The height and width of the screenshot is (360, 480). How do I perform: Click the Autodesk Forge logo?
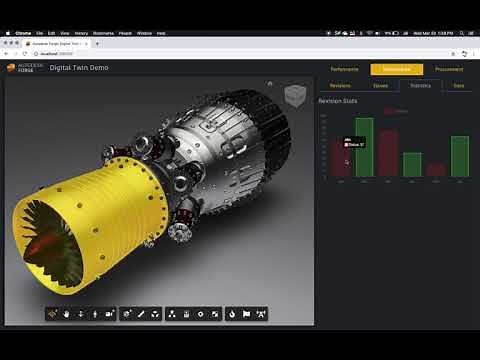click(24, 68)
